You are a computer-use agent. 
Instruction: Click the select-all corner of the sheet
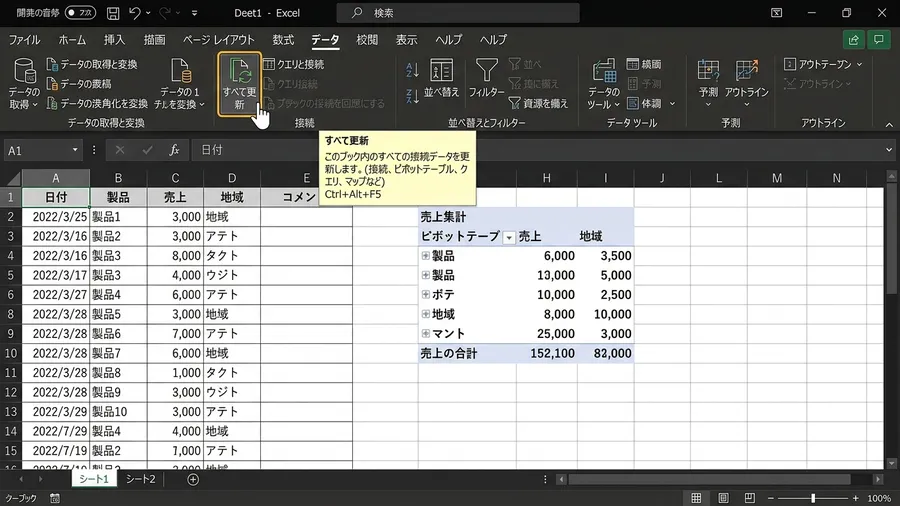[13, 178]
